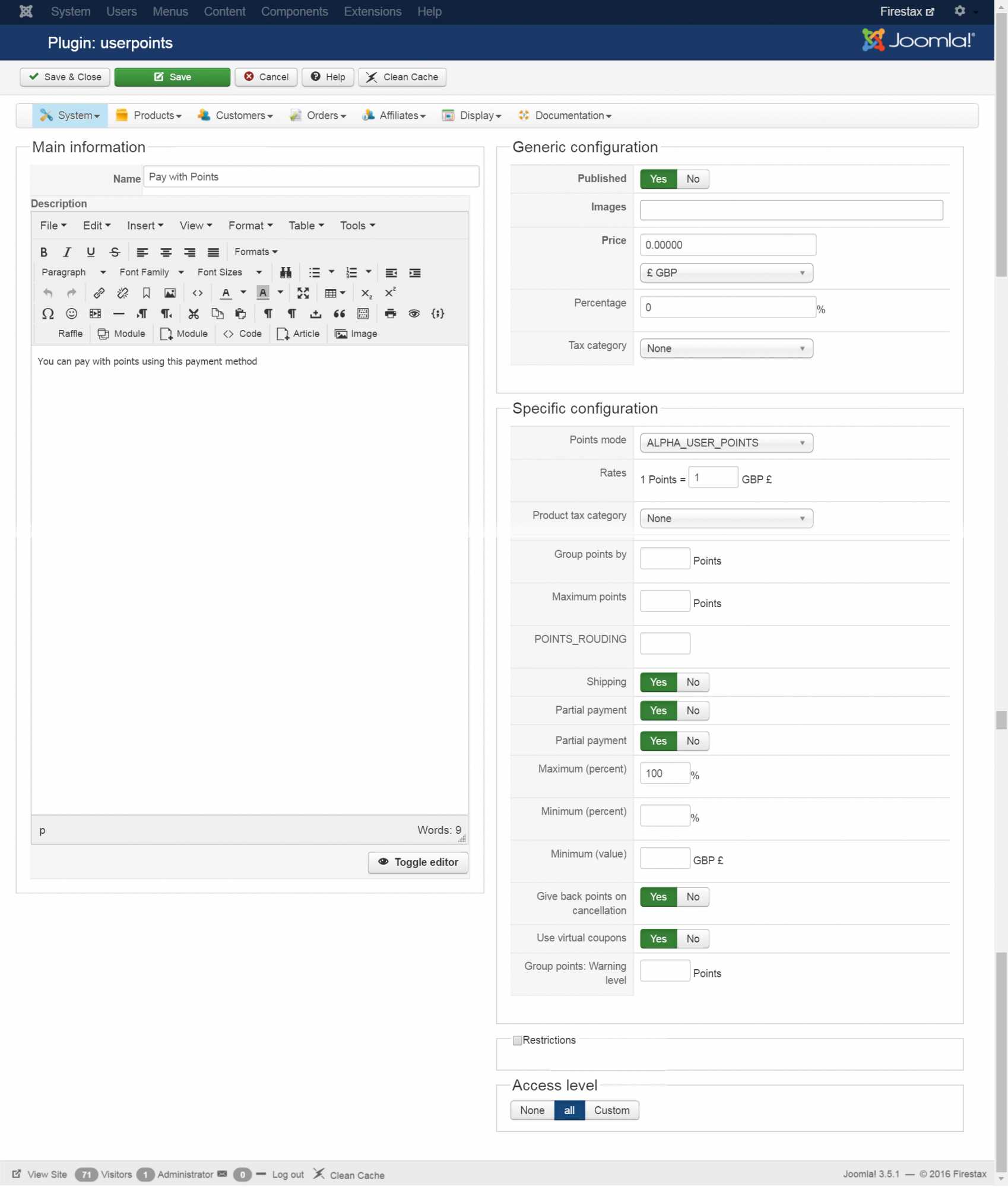Center align the description text

click(x=166, y=252)
